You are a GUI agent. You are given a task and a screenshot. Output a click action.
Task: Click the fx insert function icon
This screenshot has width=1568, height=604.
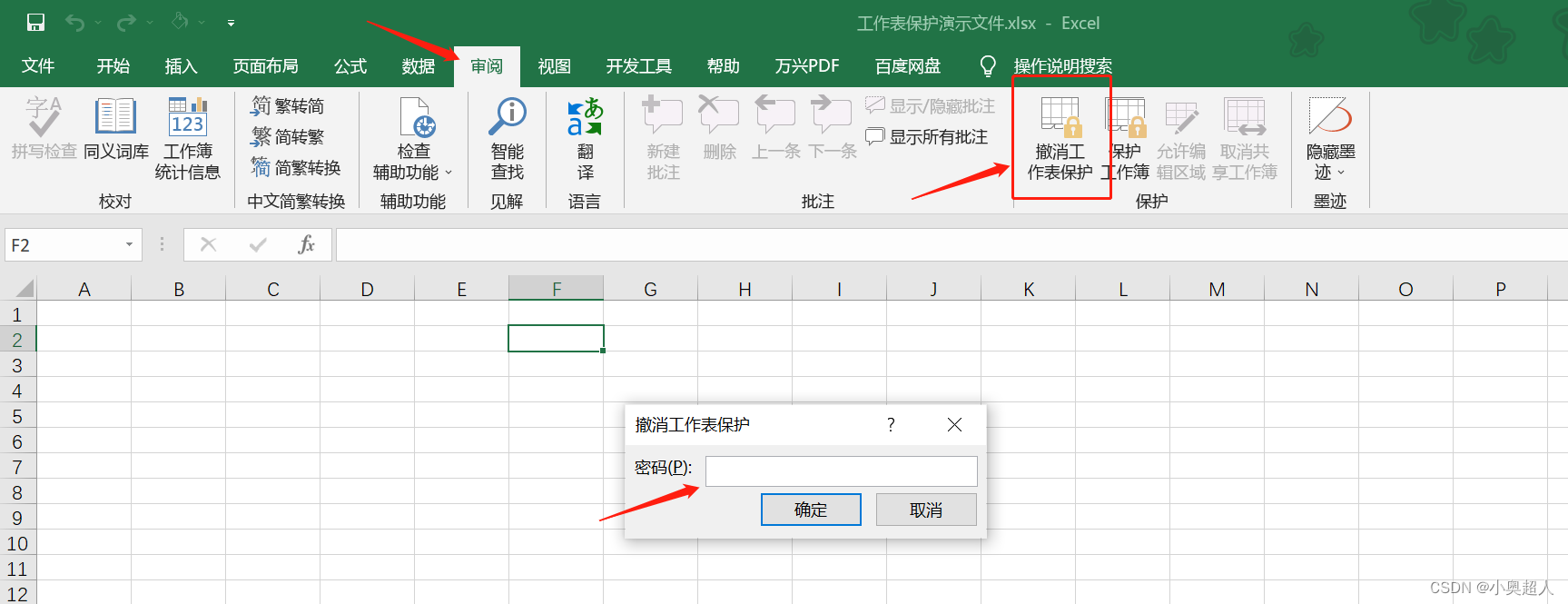click(307, 244)
